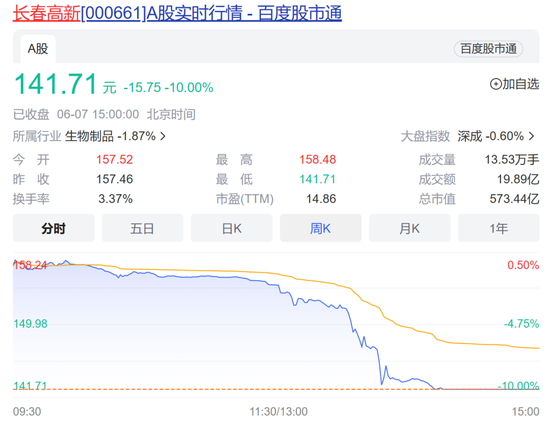Viewport: 550px width, 421px height.
Task: Click the 最高 value 158.48
Action: coord(317,160)
